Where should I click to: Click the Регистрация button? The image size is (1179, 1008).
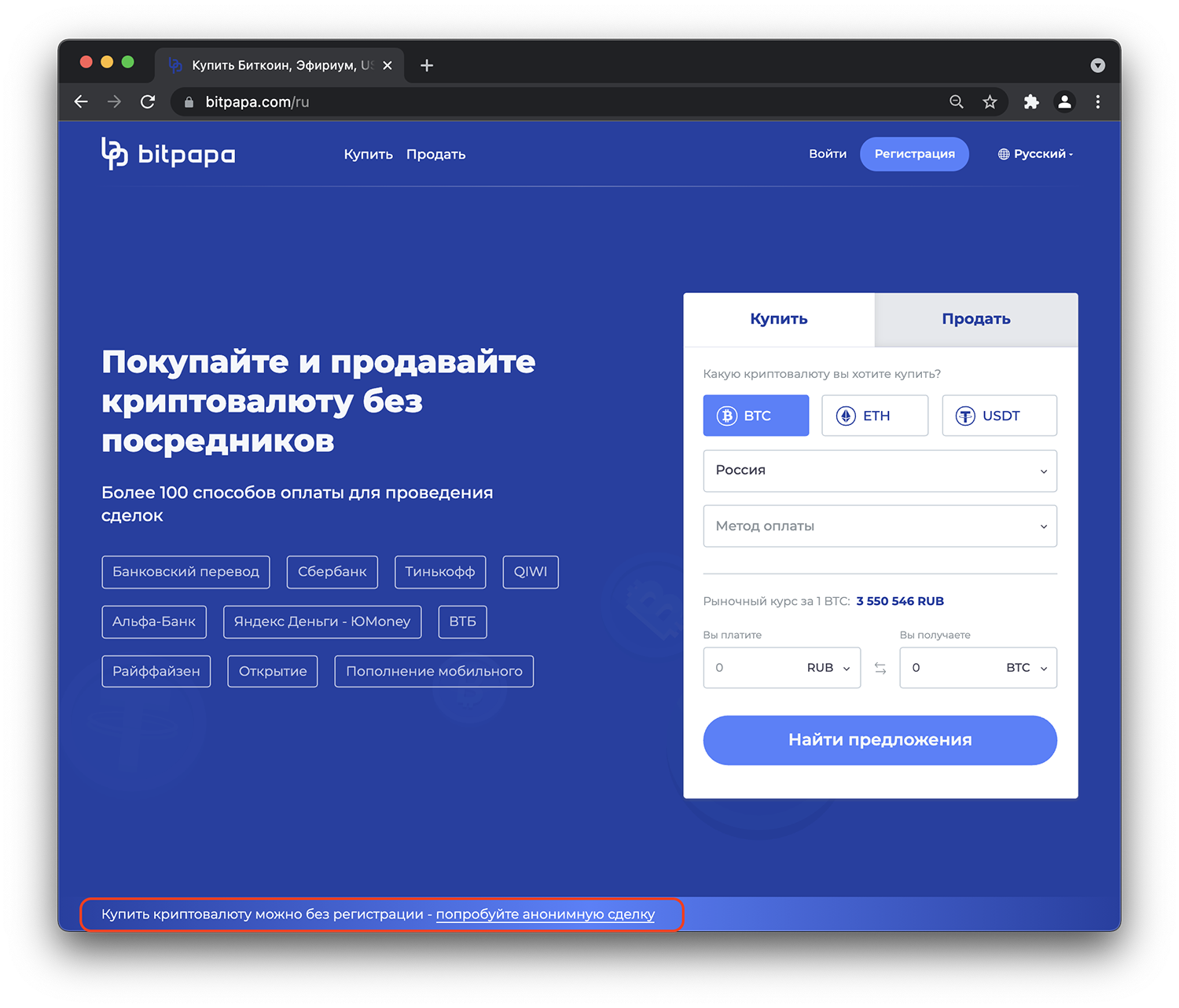914,154
